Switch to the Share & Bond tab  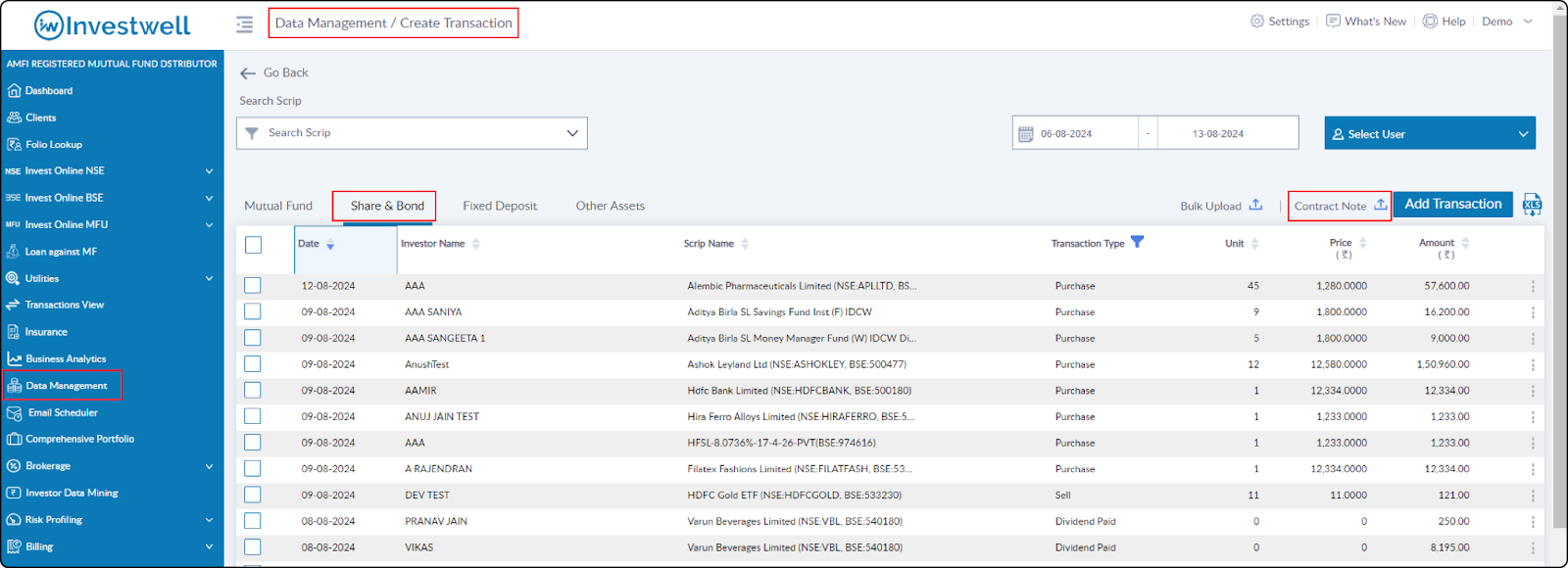coord(387,206)
